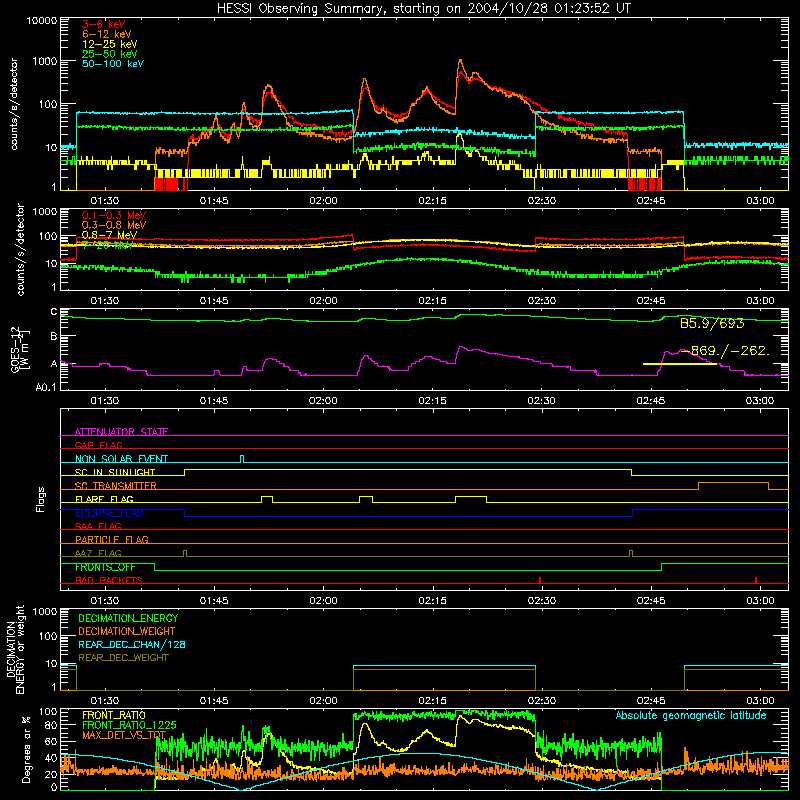The height and width of the screenshot is (800, 800).
Task: Click the widest FLARE_FLAG pulse near 02:20
Action: click(470, 499)
